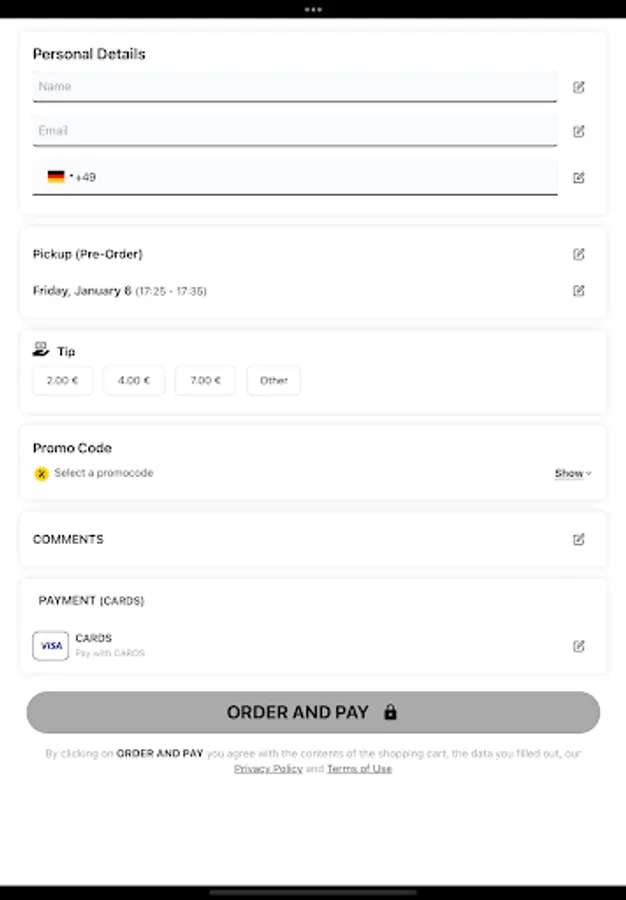Screen dimensions: 626x900
Task: Open the Privacy Policy link
Action: pyautogui.click(x=268, y=769)
